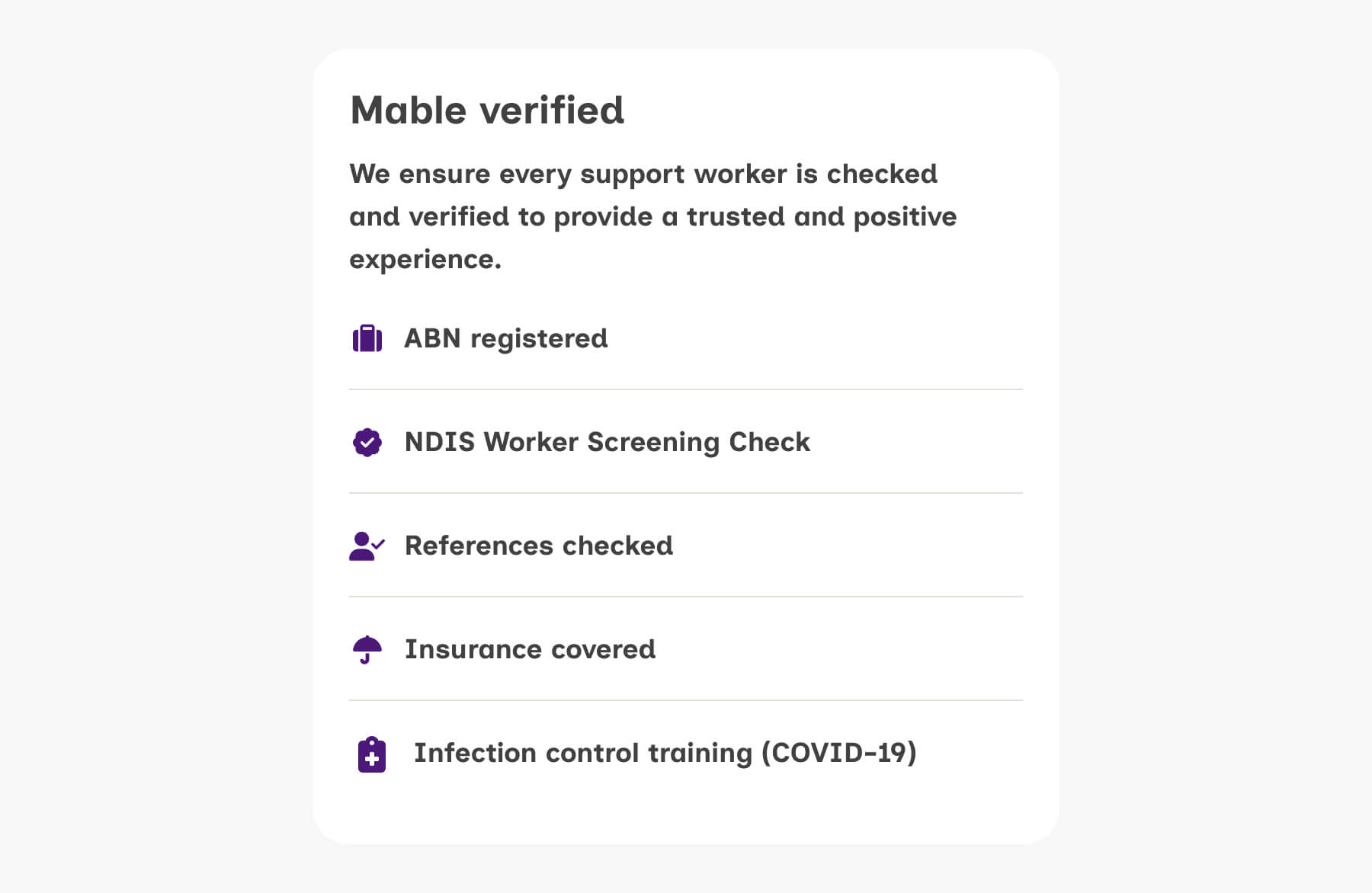Click the word "experience." in the description
Viewport: 1372px width, 893px height.
(425, 259)
